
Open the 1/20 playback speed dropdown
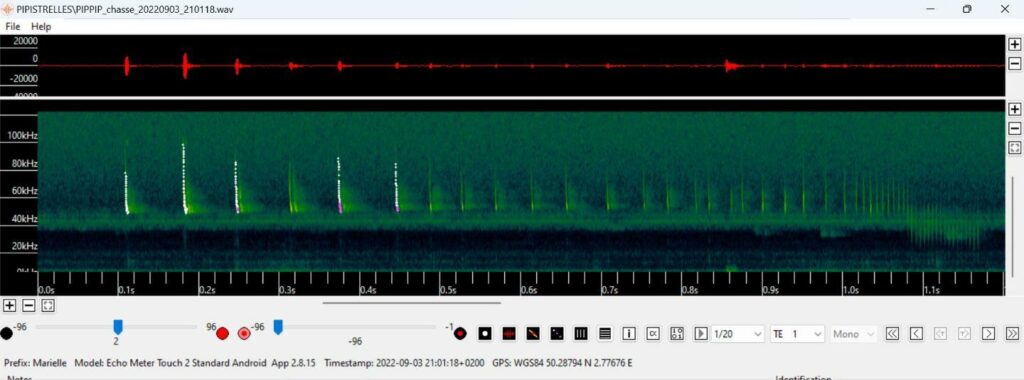738,334
